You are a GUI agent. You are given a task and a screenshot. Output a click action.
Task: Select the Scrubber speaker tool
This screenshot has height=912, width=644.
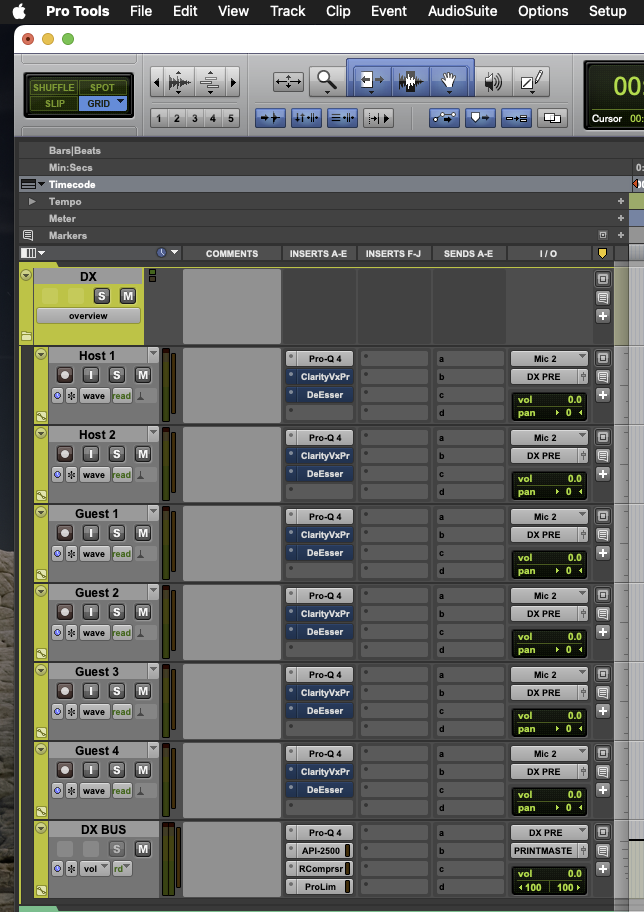coord(493,81)
